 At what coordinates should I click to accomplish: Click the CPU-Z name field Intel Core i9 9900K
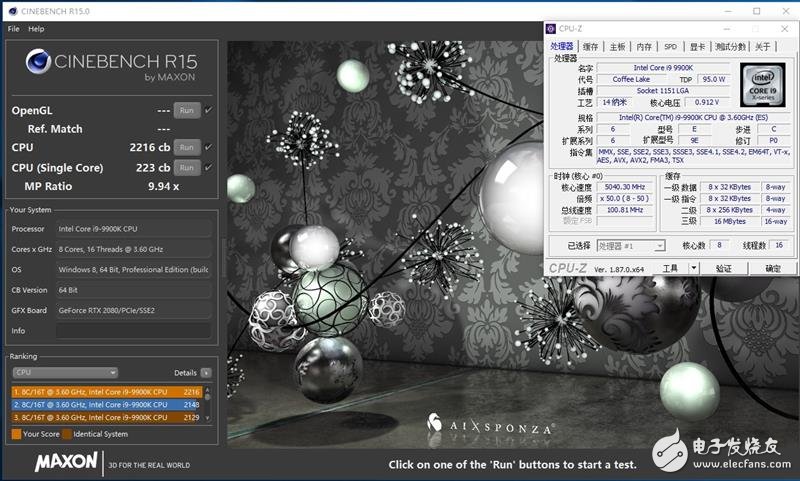(663, 68)
